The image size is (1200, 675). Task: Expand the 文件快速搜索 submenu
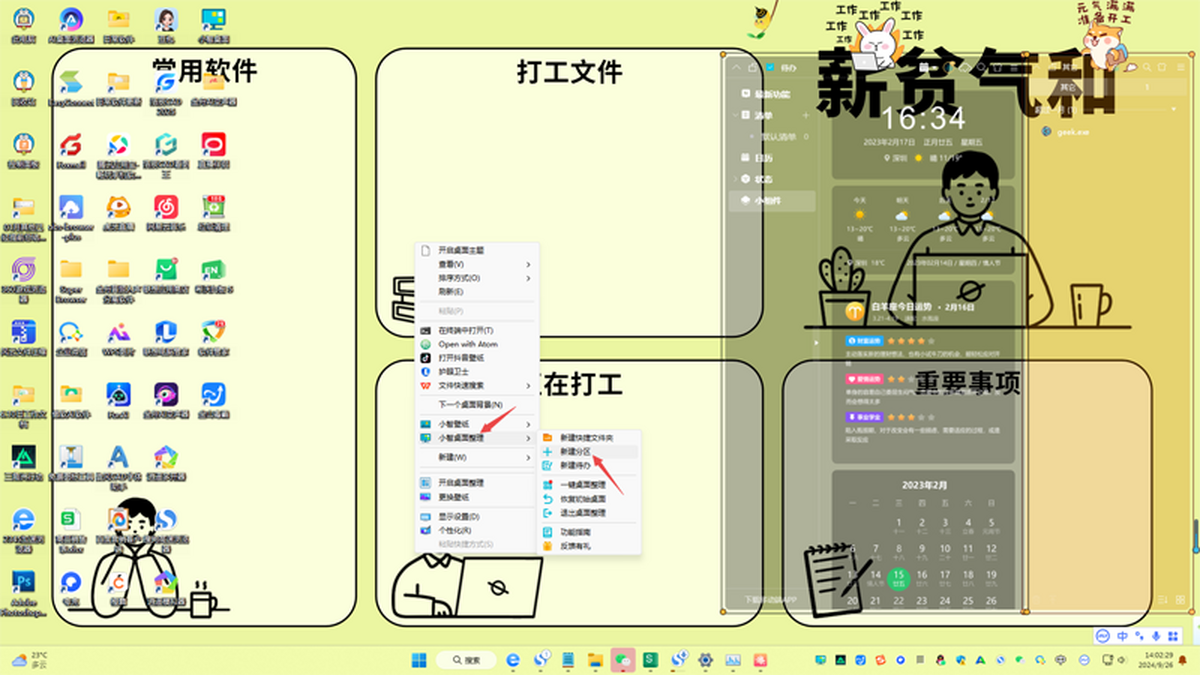477,385
